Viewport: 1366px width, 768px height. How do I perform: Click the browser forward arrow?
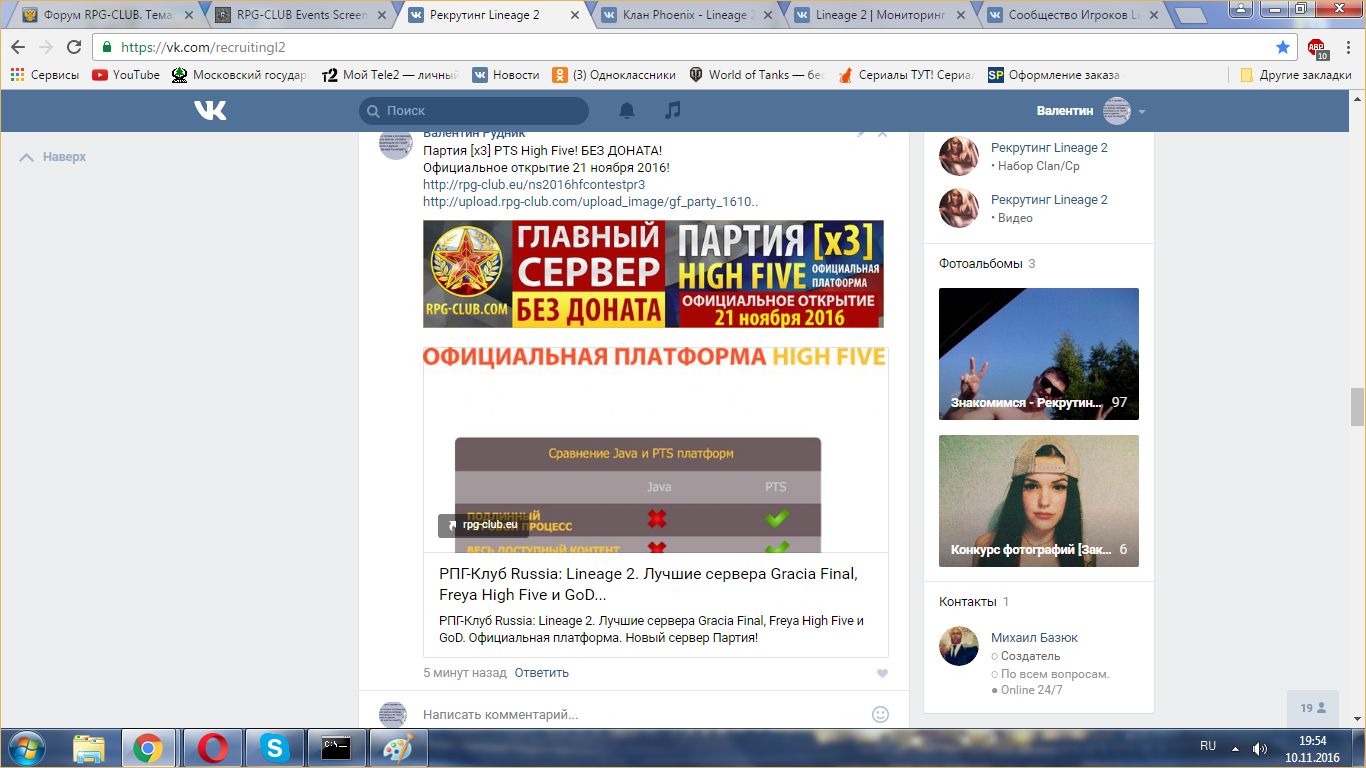click(x=46, y=47)
